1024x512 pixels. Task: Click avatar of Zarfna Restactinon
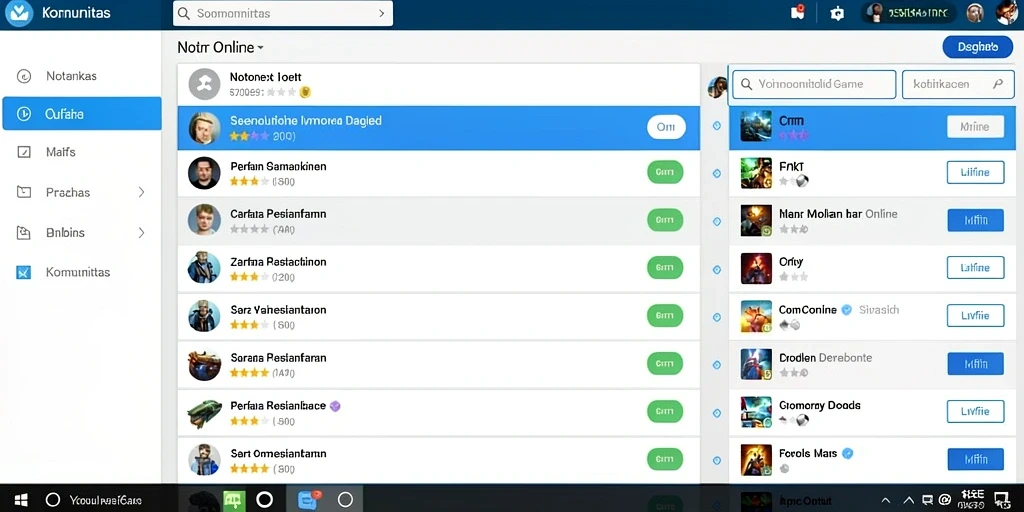pyautogui.click(x=204, y=267)
